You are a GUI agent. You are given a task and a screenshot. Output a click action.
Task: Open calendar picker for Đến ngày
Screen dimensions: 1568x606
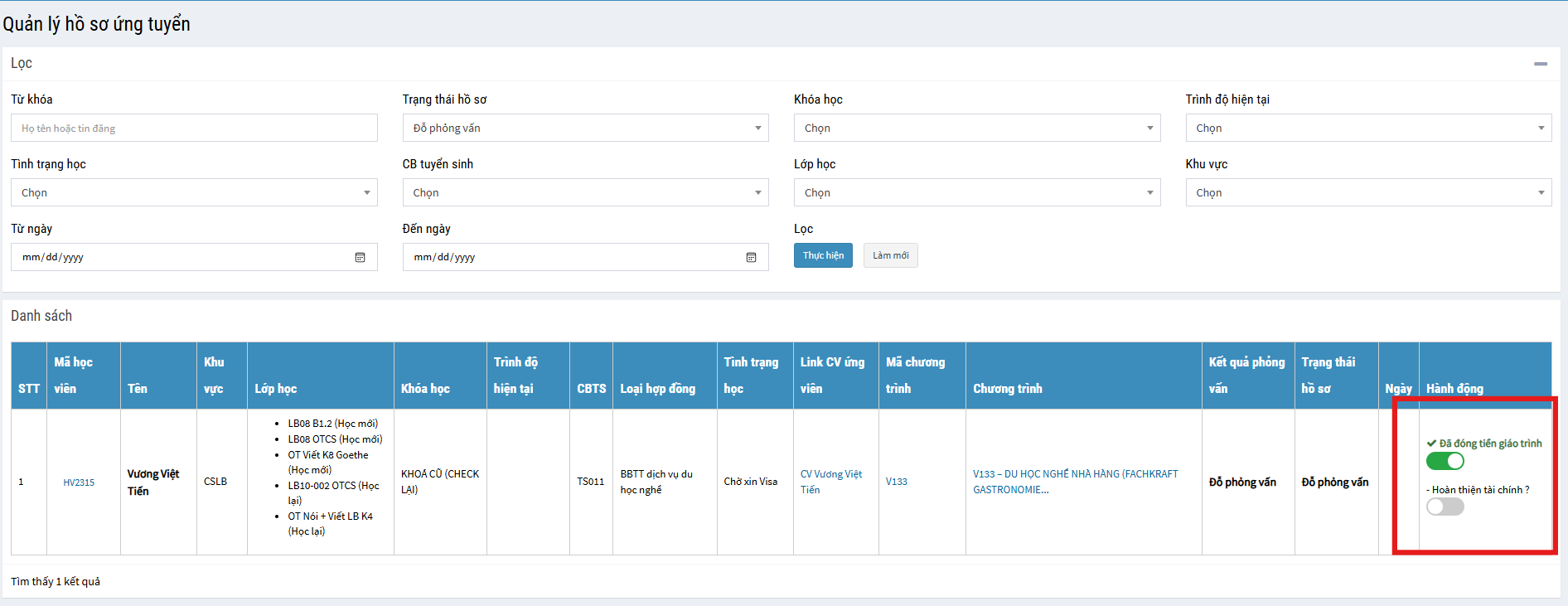click(751, 257)
